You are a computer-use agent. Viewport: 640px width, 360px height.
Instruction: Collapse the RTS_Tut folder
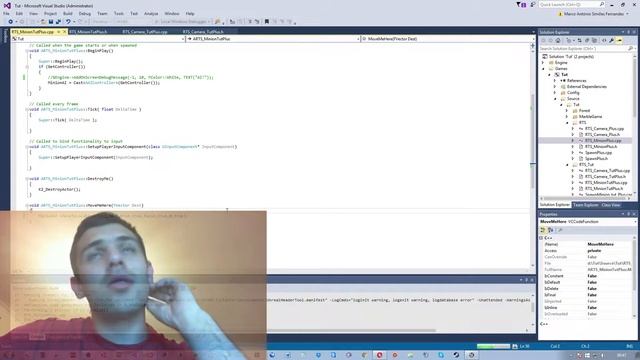point(567,164)
